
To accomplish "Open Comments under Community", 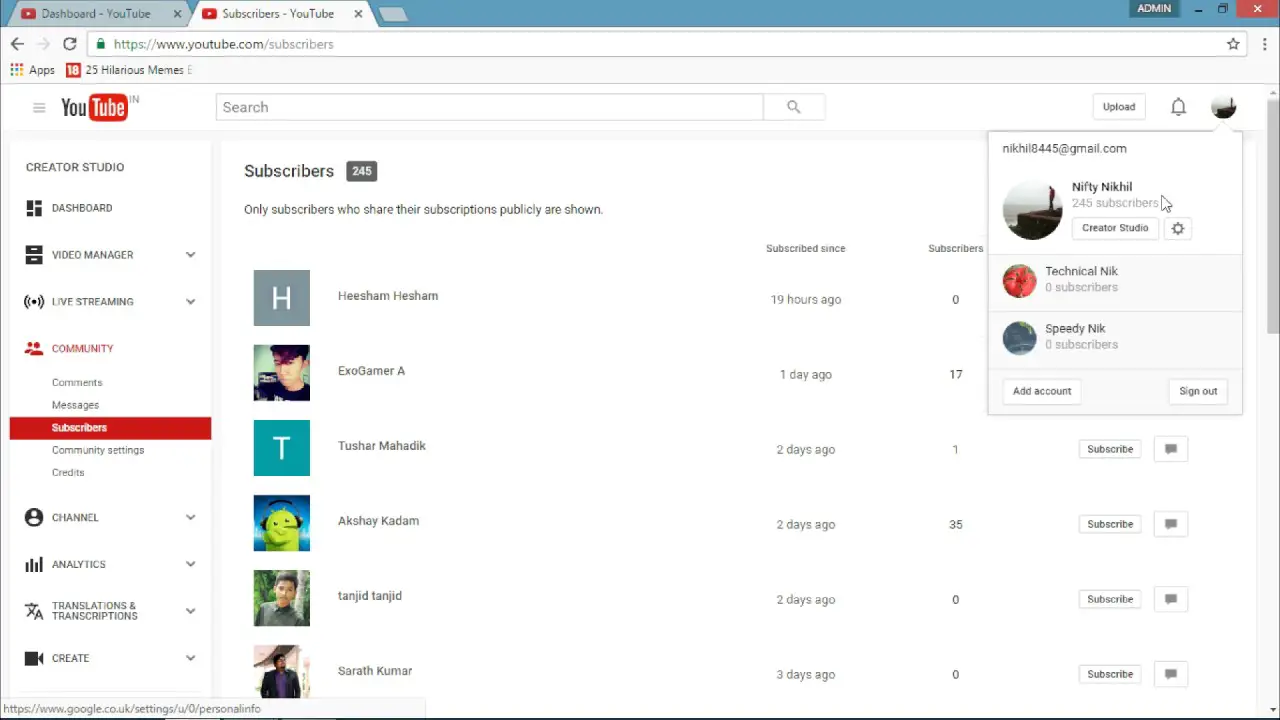I will pyautogui.click(x=77, y=383).
